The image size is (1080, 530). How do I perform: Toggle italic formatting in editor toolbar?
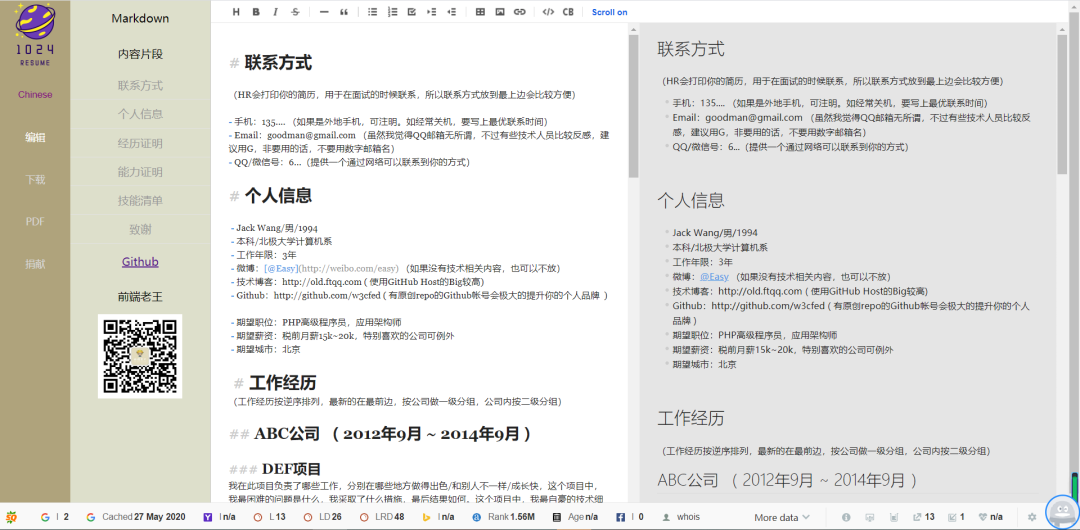pyautogui.click(x=276, y=12)
